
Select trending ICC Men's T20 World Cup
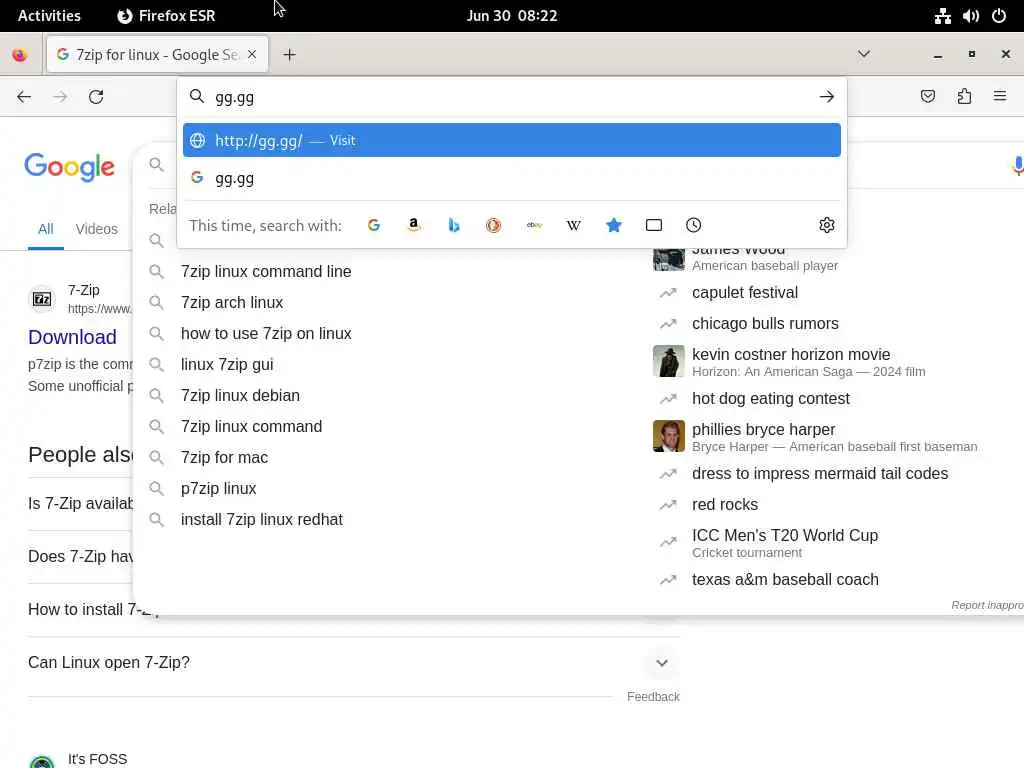point(785,536)
